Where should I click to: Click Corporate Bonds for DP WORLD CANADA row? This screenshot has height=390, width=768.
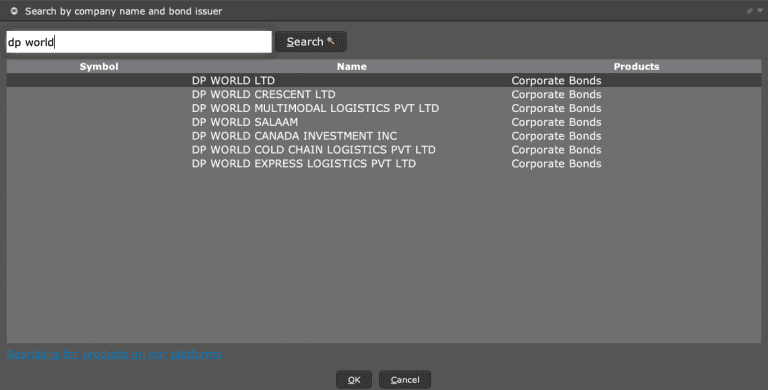click(x=556, y=136)
